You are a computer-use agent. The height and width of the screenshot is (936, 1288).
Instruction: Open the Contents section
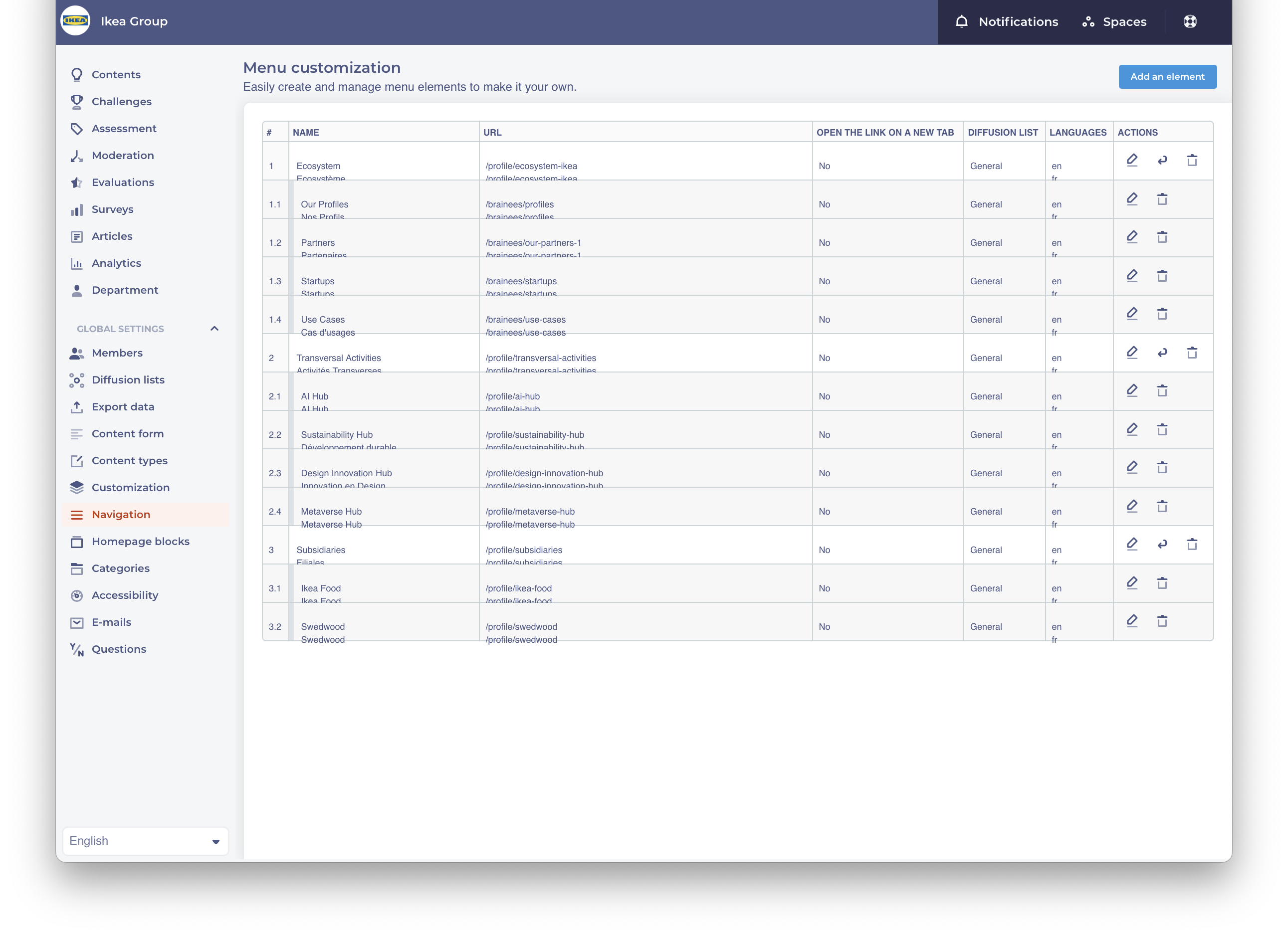(116, 75)
